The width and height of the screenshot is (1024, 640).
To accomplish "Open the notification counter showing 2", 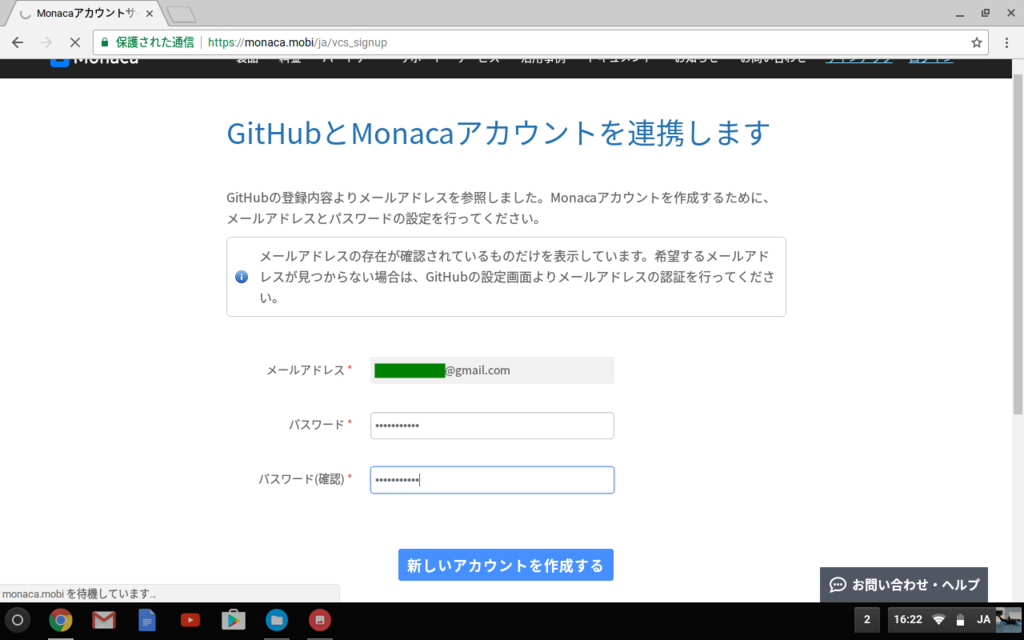I will [867, 620].
